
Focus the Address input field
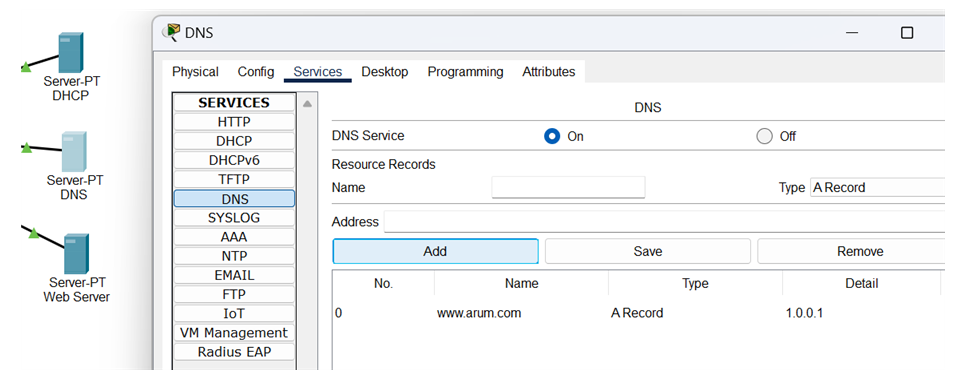[x=664, y=222]
